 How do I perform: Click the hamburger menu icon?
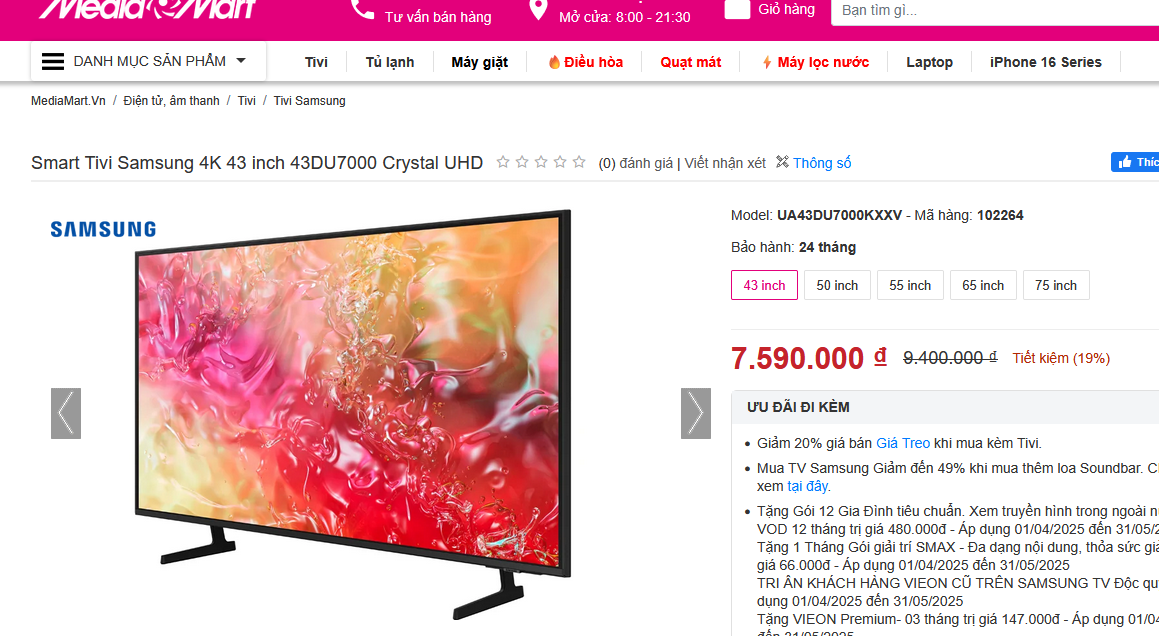coord(52,61)
